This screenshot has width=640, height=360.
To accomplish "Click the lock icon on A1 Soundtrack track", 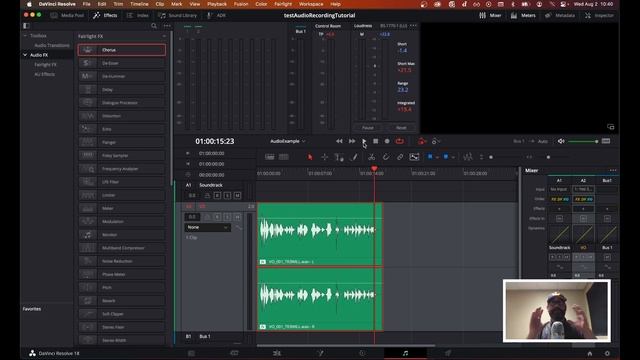I will coord(207,196).
